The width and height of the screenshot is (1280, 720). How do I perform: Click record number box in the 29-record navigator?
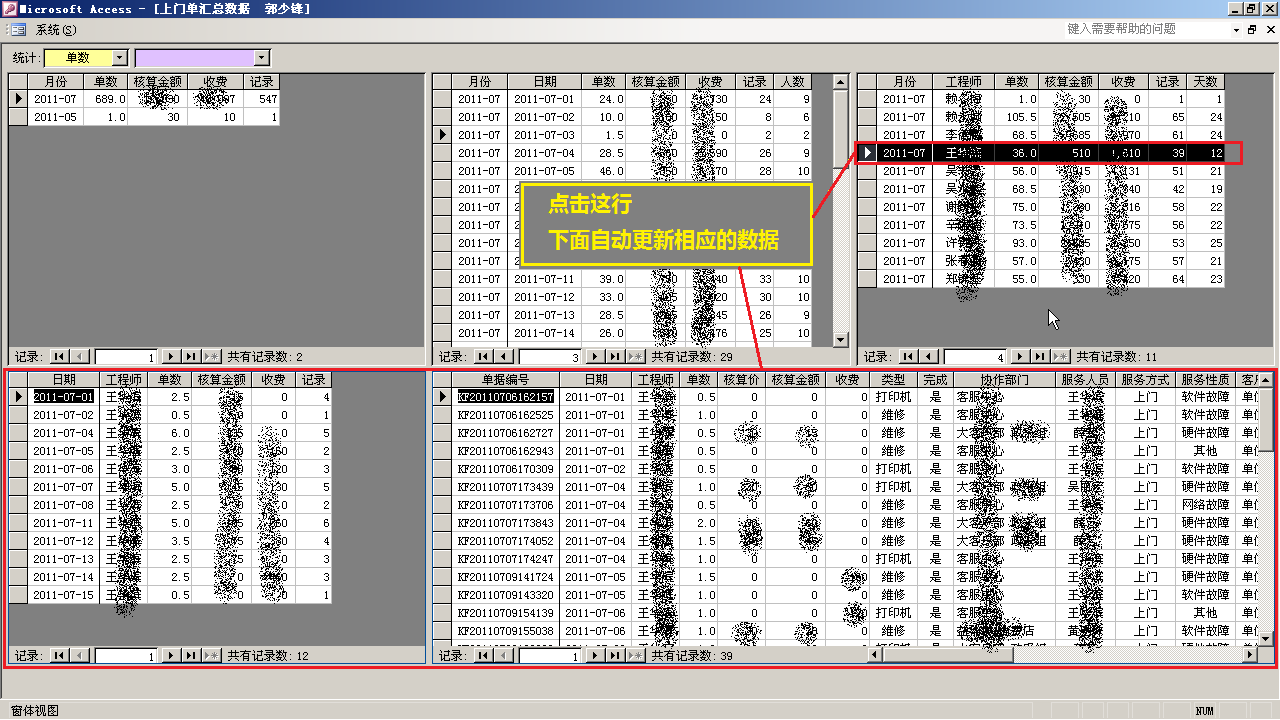(549, 357)
